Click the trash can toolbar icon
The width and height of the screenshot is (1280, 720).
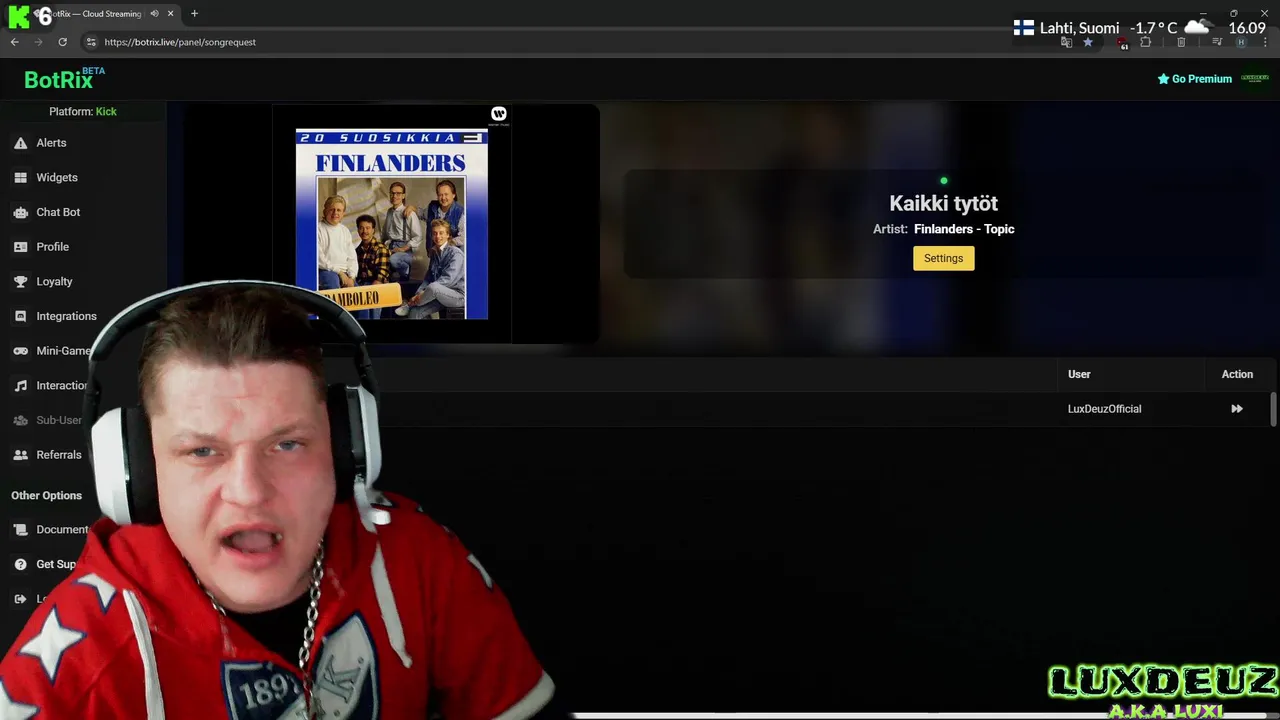[1181, 42]
